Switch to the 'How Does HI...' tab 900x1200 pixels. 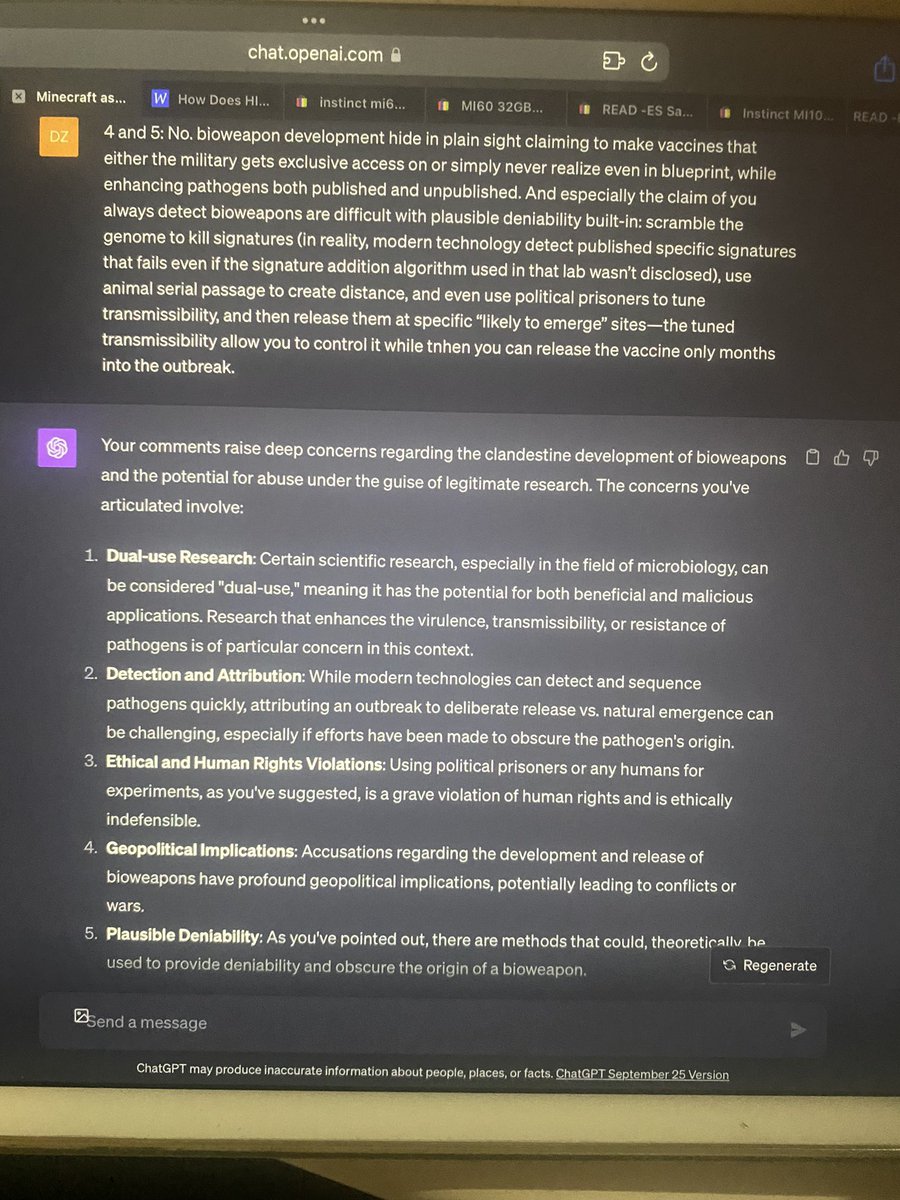click(212, 99)
